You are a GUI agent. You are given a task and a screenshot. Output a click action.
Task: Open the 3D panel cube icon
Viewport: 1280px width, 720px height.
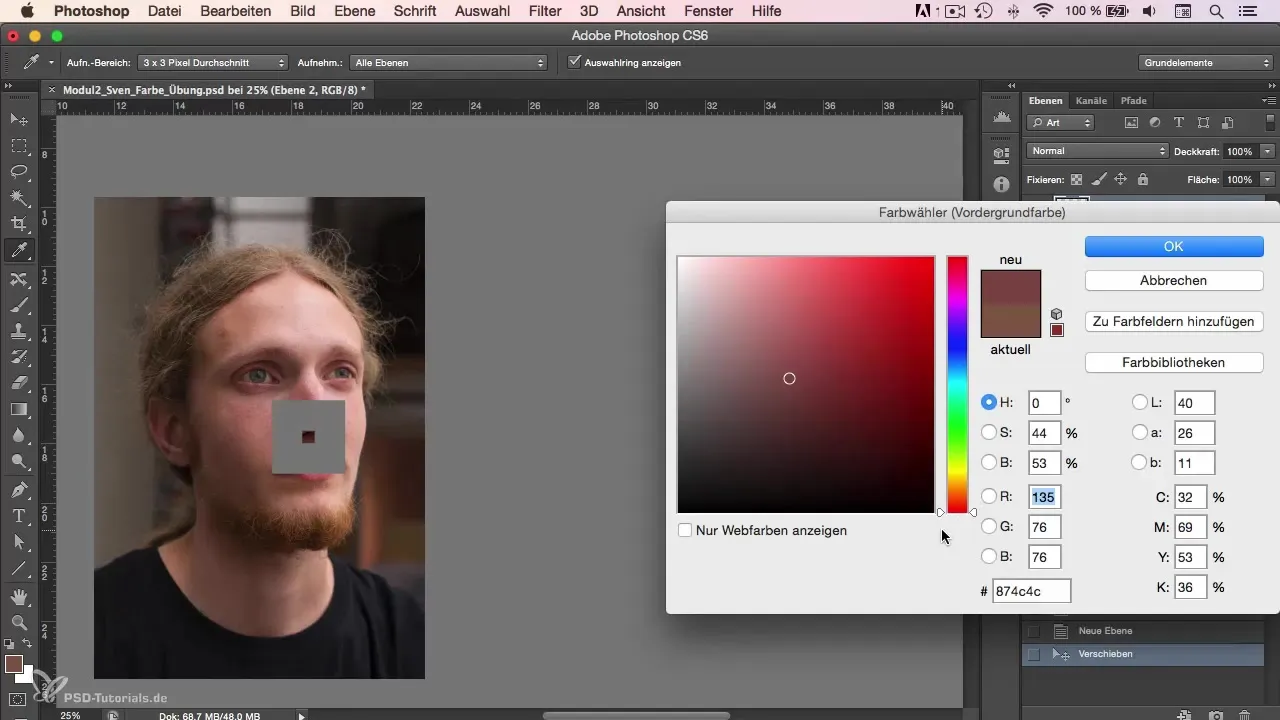click(x=1001, y=155)
